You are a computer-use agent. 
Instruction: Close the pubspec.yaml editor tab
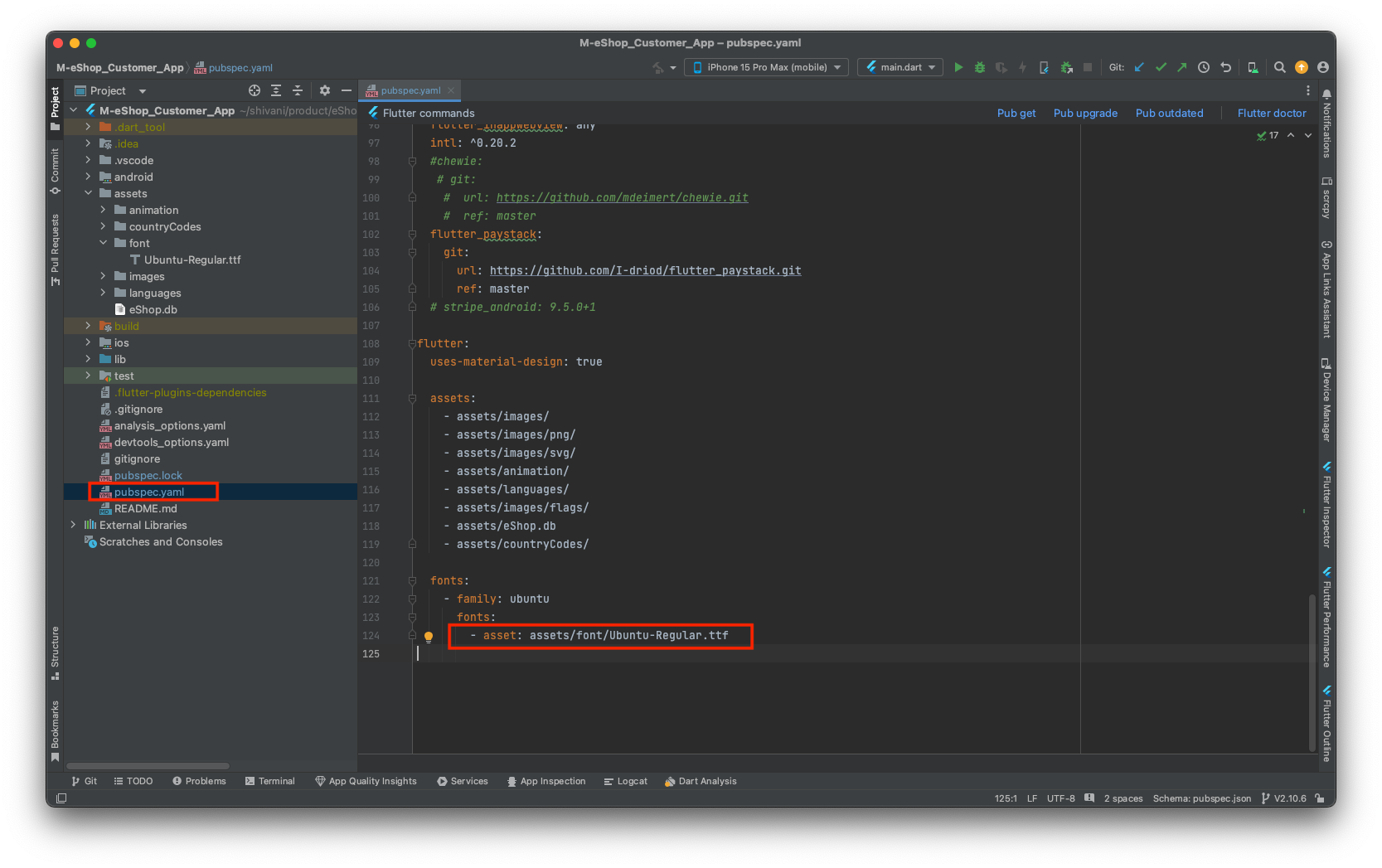pos(451,90)
